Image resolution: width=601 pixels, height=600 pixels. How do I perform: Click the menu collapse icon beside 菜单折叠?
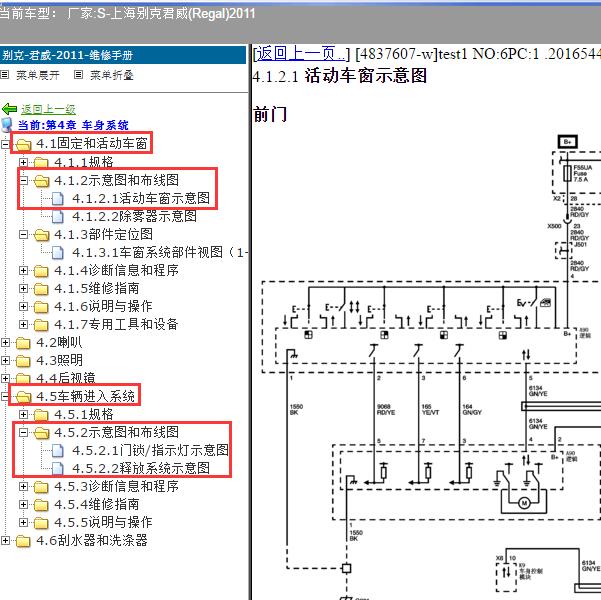pos(78,75)
